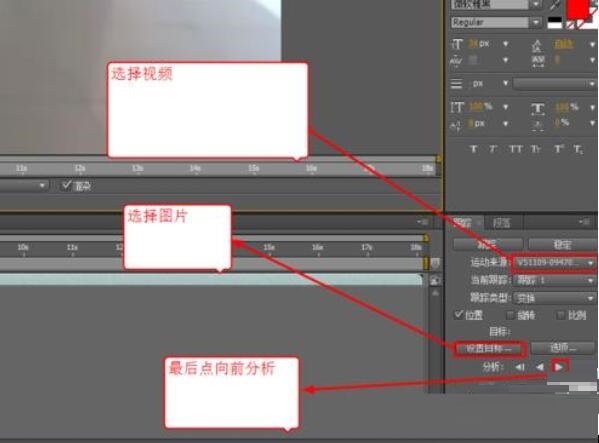Open the Regular font style dropdown
Screen dimensions: 599x443
(x=536, y=23)
